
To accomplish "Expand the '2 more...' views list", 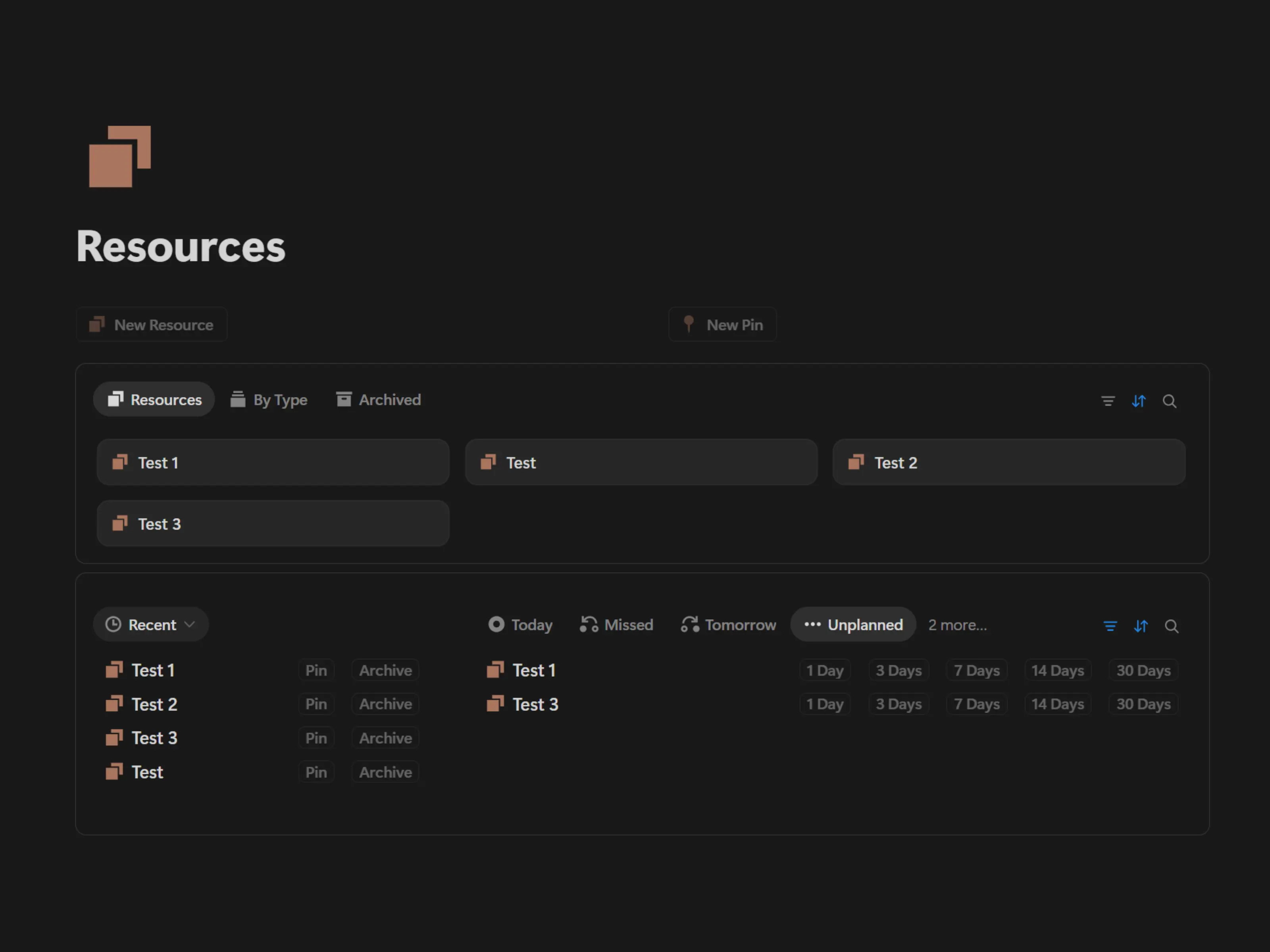I will (957, 624).
